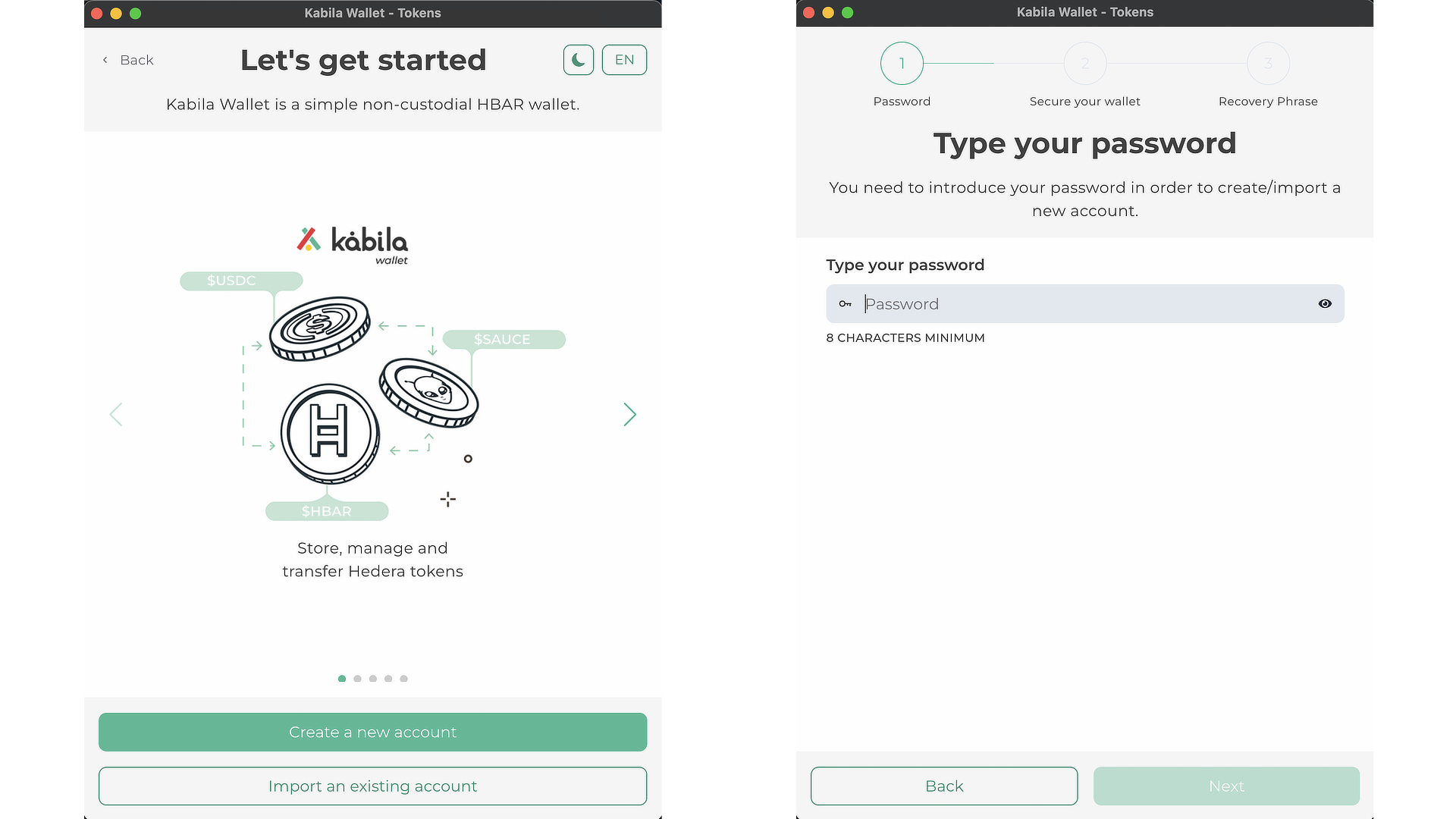
Task: Select step 3 Recovery Phrase
Action: pyautogui.click(x=1268, y=63)
